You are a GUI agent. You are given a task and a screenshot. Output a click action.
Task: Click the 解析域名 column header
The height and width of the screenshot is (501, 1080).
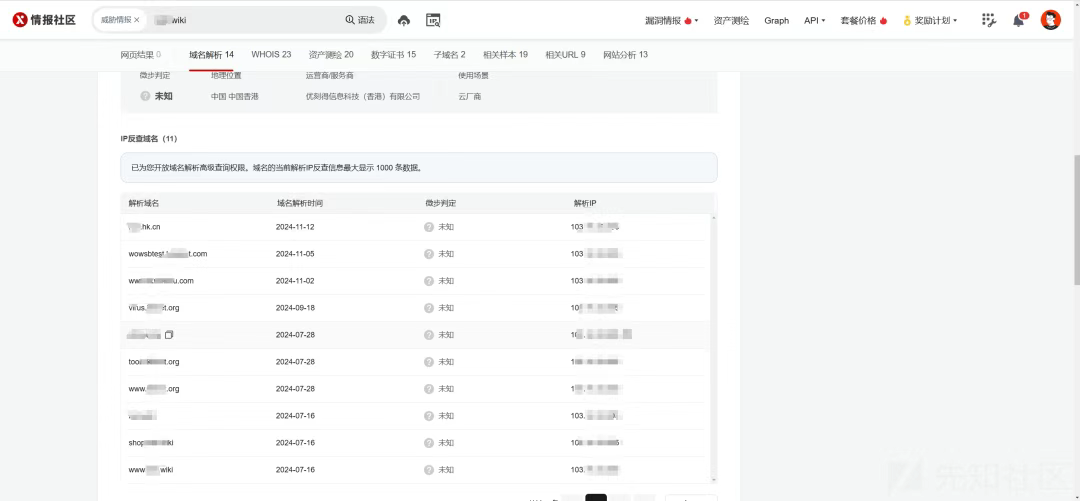click(x=144, y=203)
